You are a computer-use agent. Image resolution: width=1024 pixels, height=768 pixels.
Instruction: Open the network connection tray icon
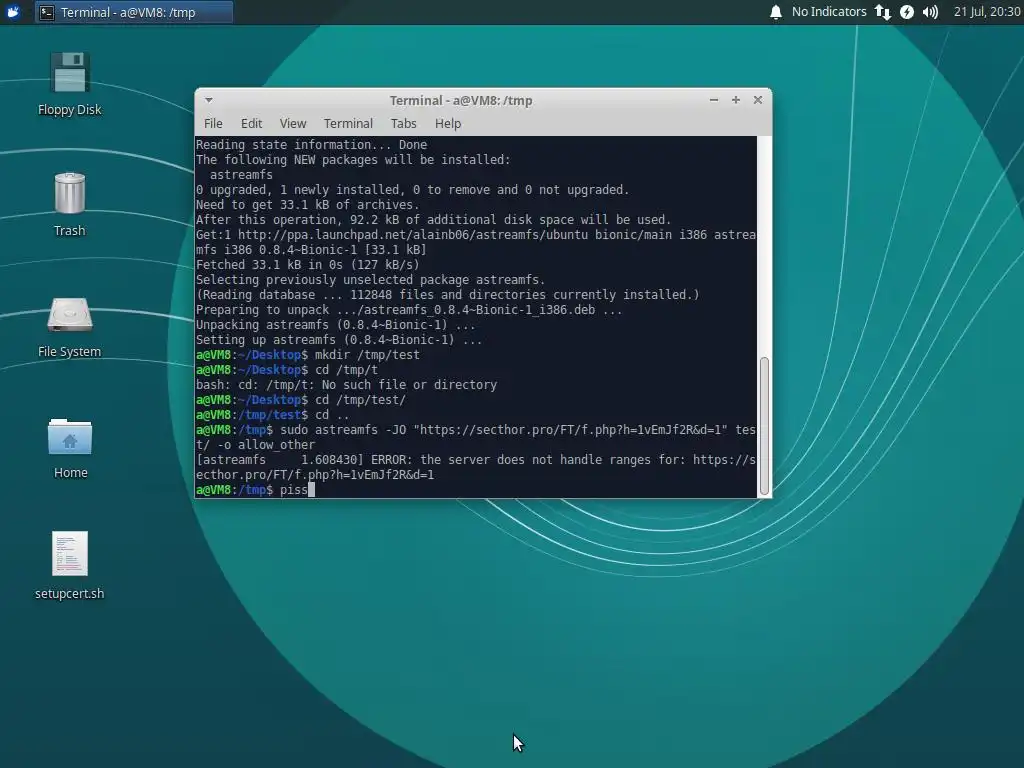click(x=883, y=12)
